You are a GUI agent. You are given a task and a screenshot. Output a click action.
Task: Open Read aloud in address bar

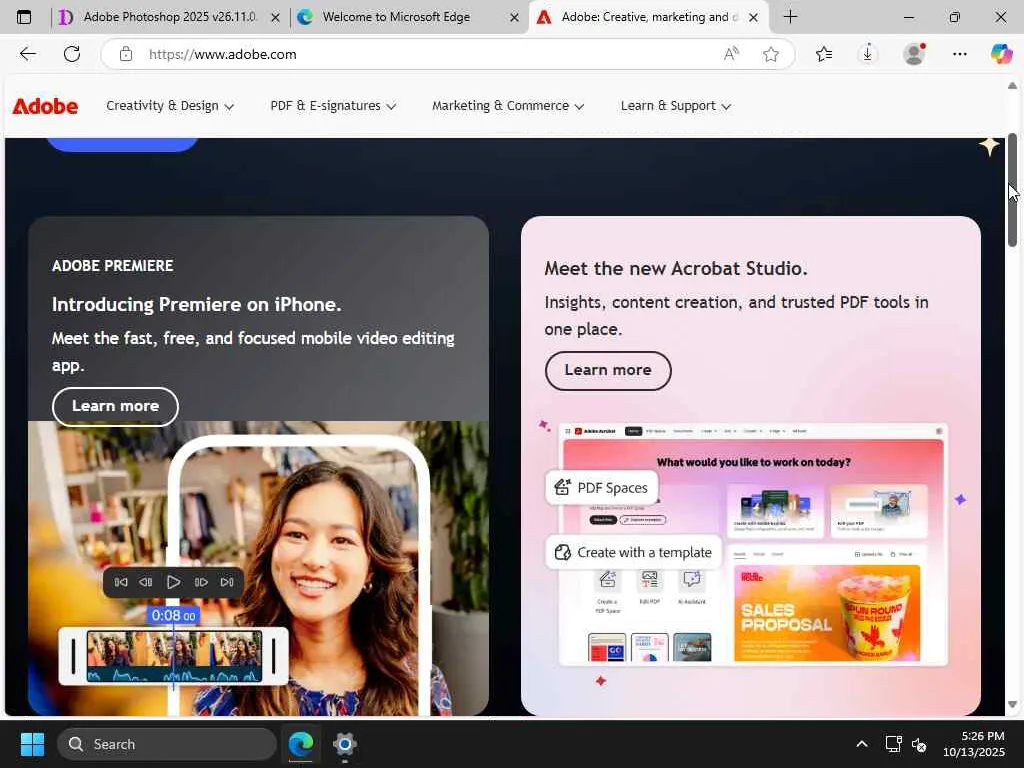[x=731, y=54]
